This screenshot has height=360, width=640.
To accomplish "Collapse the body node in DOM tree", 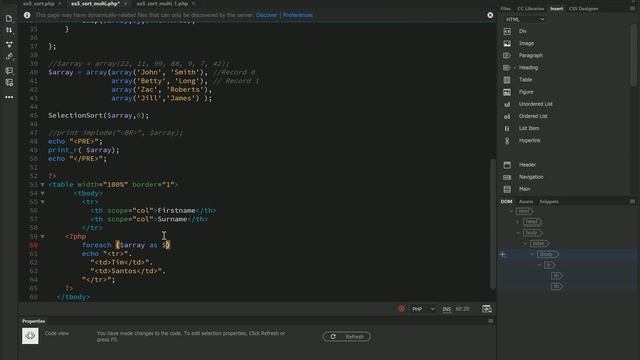I will (518, 233).
